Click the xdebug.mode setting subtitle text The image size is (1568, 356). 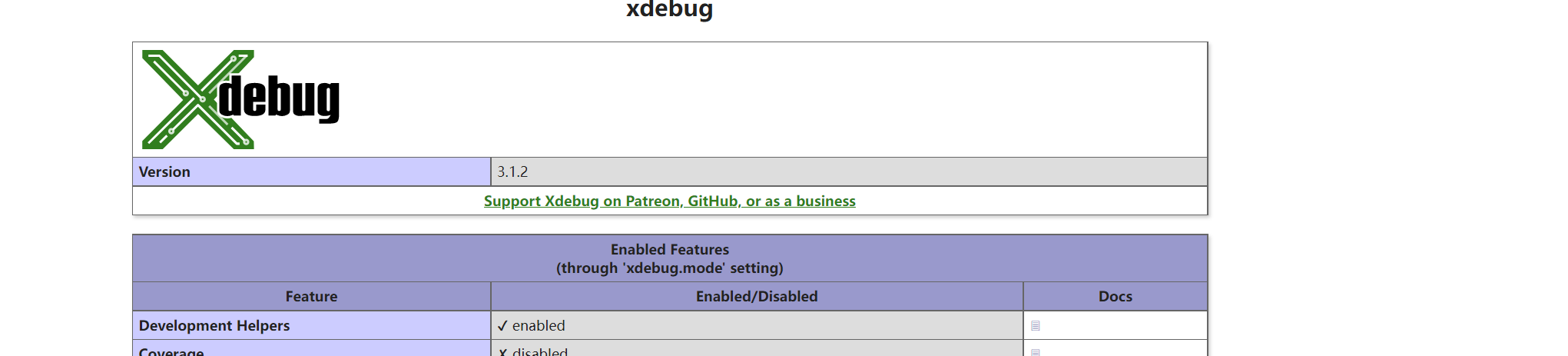click(x=669, y=268)
